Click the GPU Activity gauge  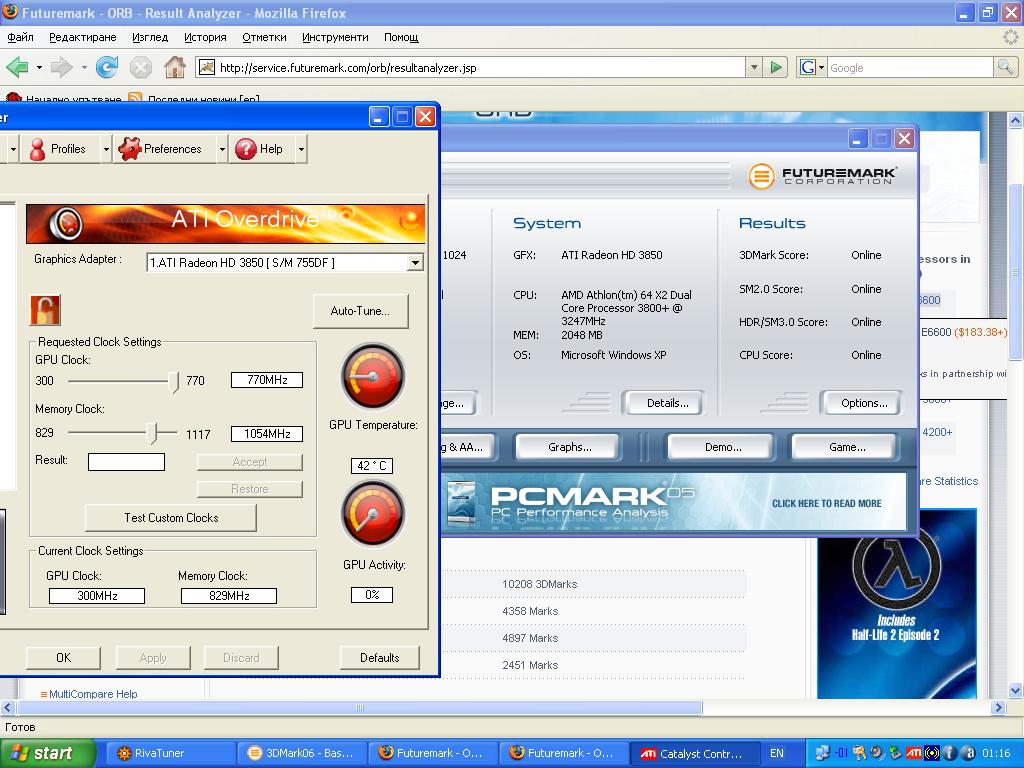[373, 513]
